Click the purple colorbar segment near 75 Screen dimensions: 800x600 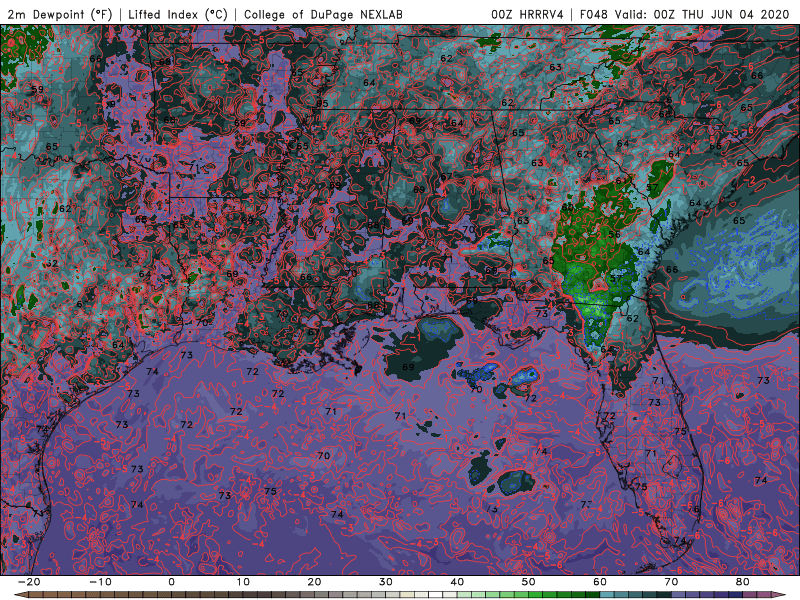click(x=707, y=595)
